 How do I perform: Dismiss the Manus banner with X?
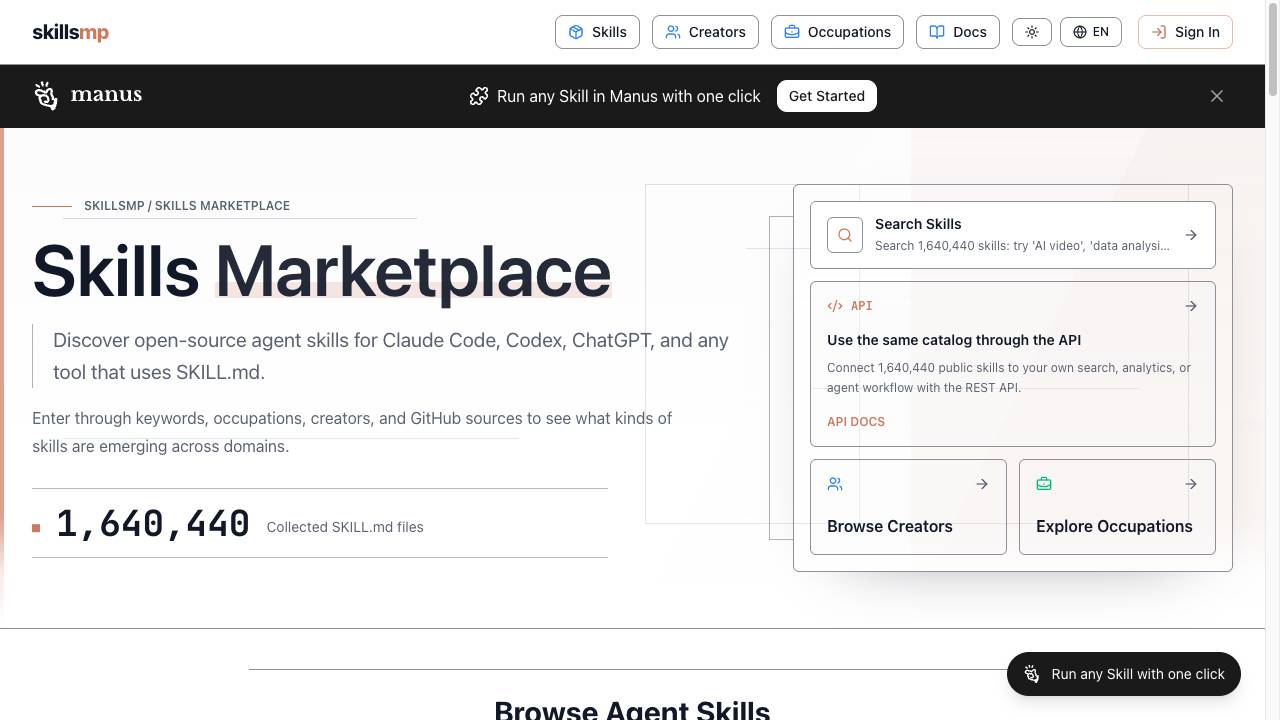tap(1217, 96)
